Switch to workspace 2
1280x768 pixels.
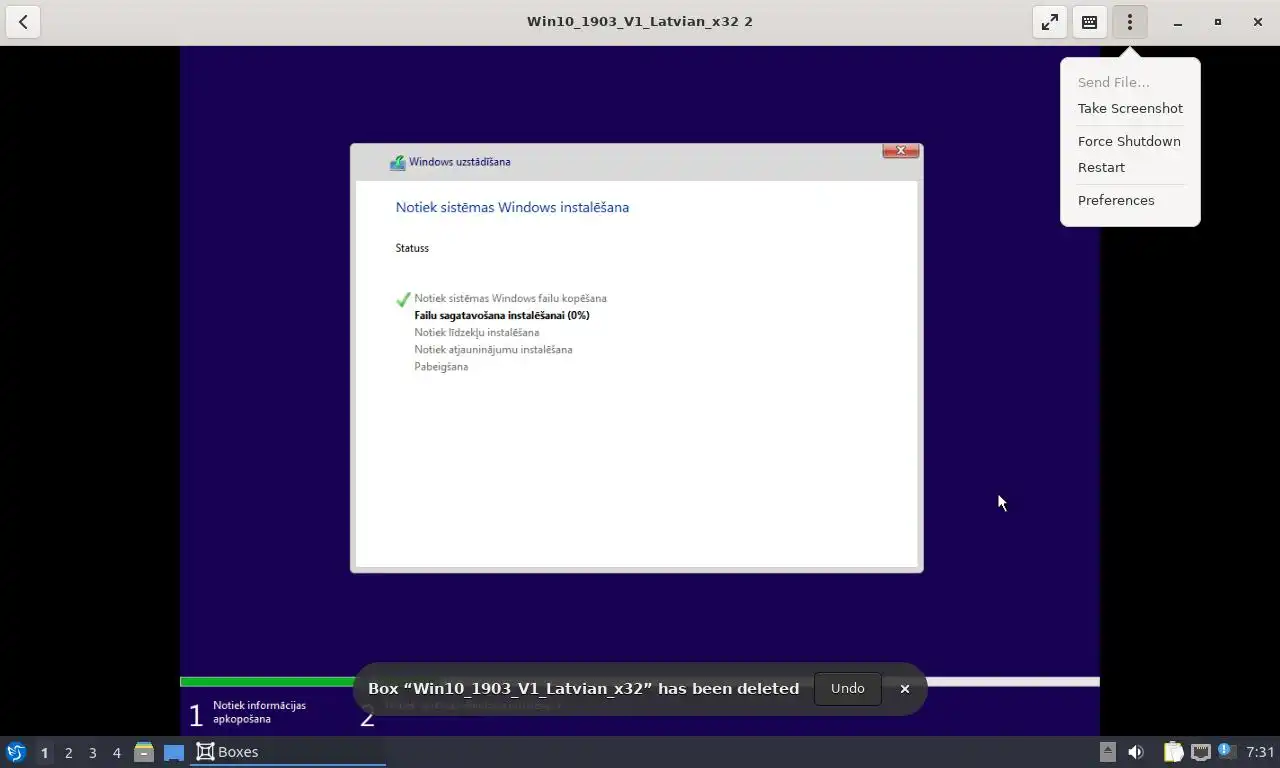(x=68, y=752)
